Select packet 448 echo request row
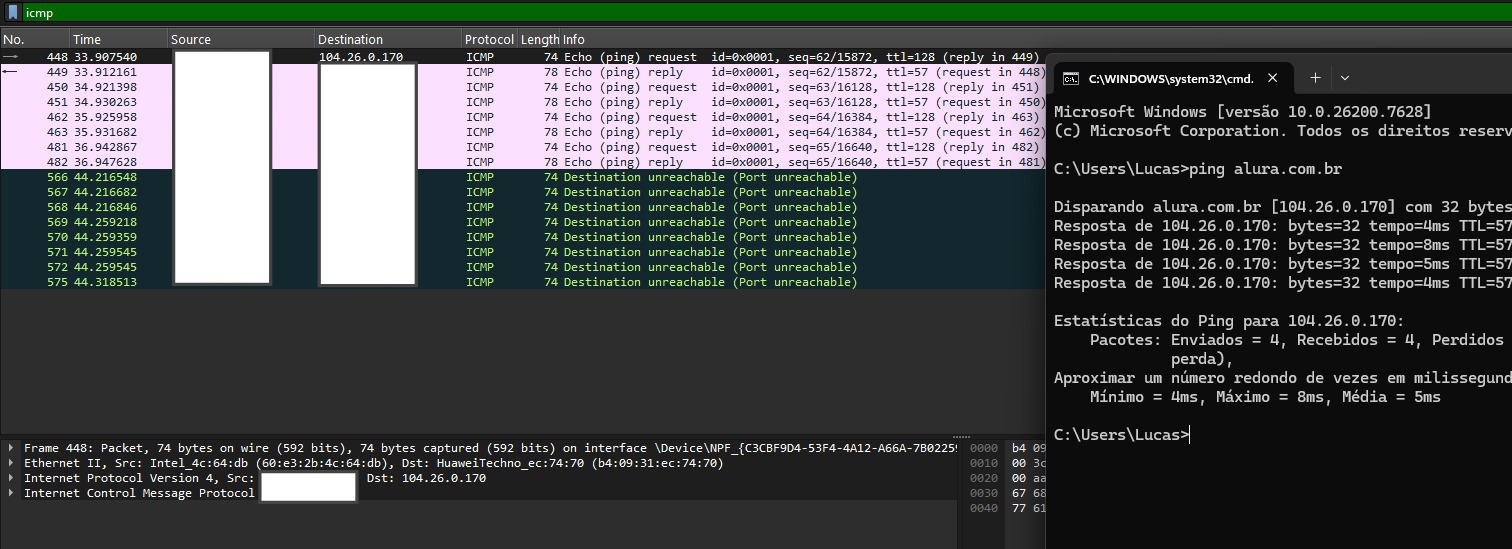 pyautogui.click(x=522, y=57)
